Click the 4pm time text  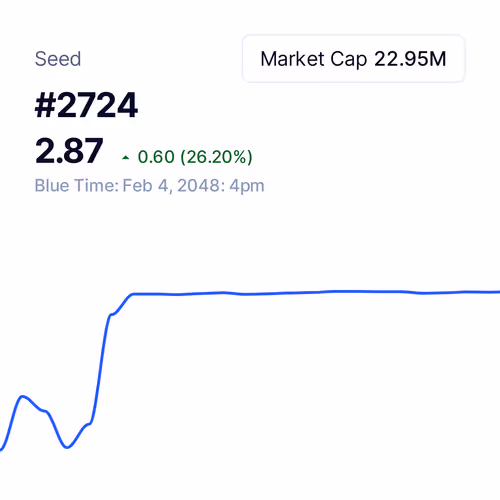(247, 186)
